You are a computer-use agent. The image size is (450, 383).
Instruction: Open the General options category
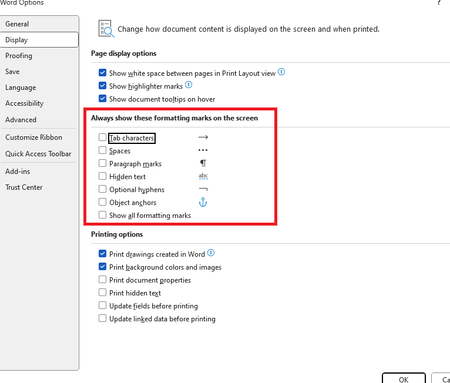39,24
